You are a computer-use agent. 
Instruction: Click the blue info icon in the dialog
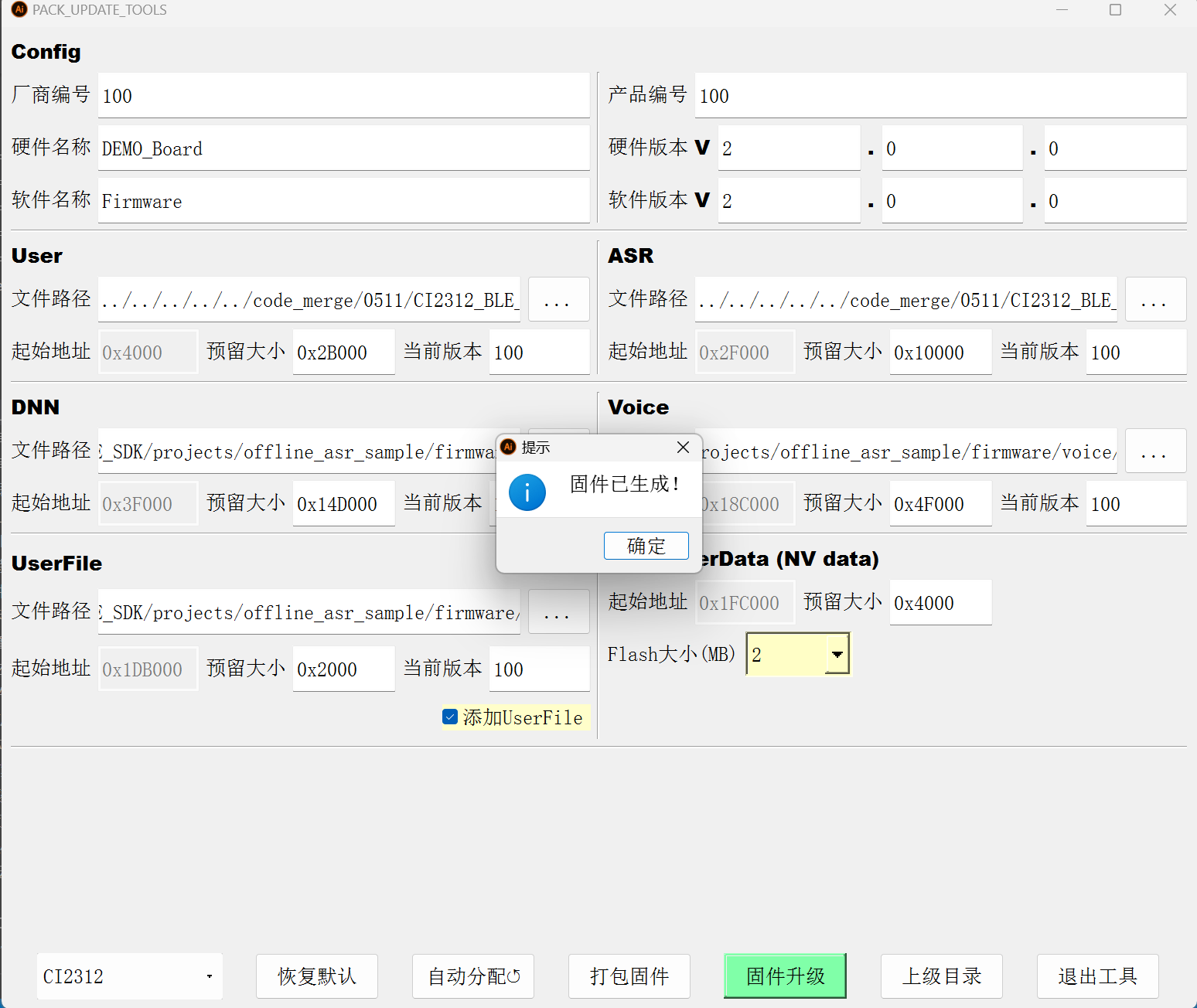tap(527, 492)
